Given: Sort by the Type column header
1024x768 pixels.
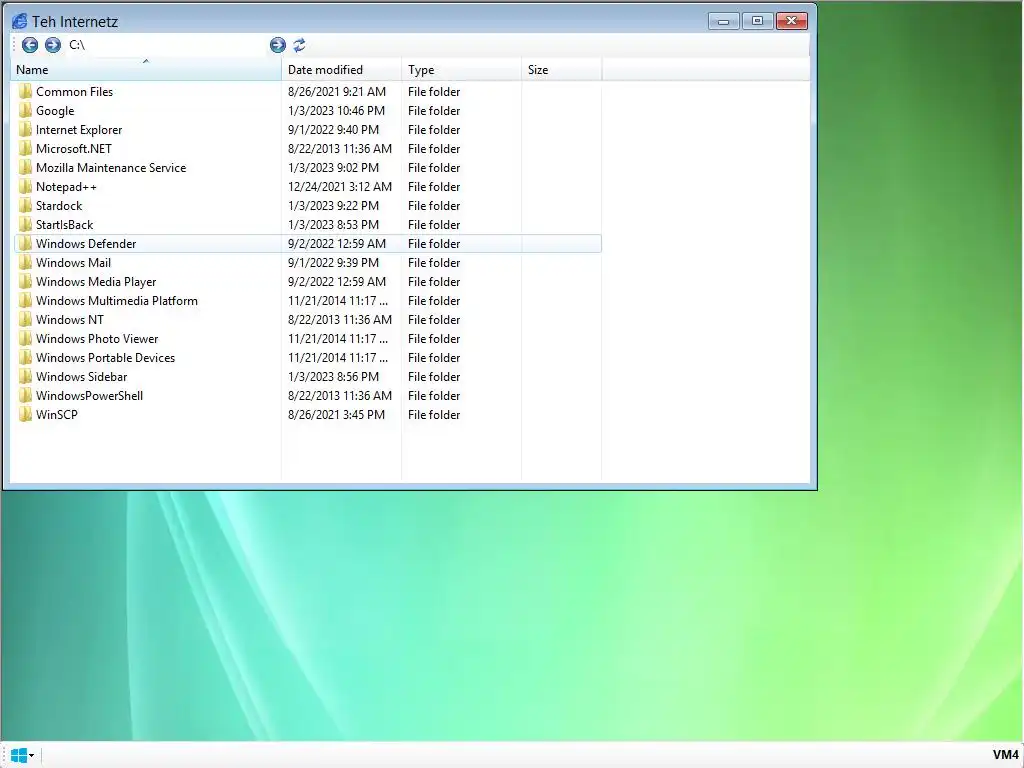Looking at the screenshot, I should (x=462, y=70).
